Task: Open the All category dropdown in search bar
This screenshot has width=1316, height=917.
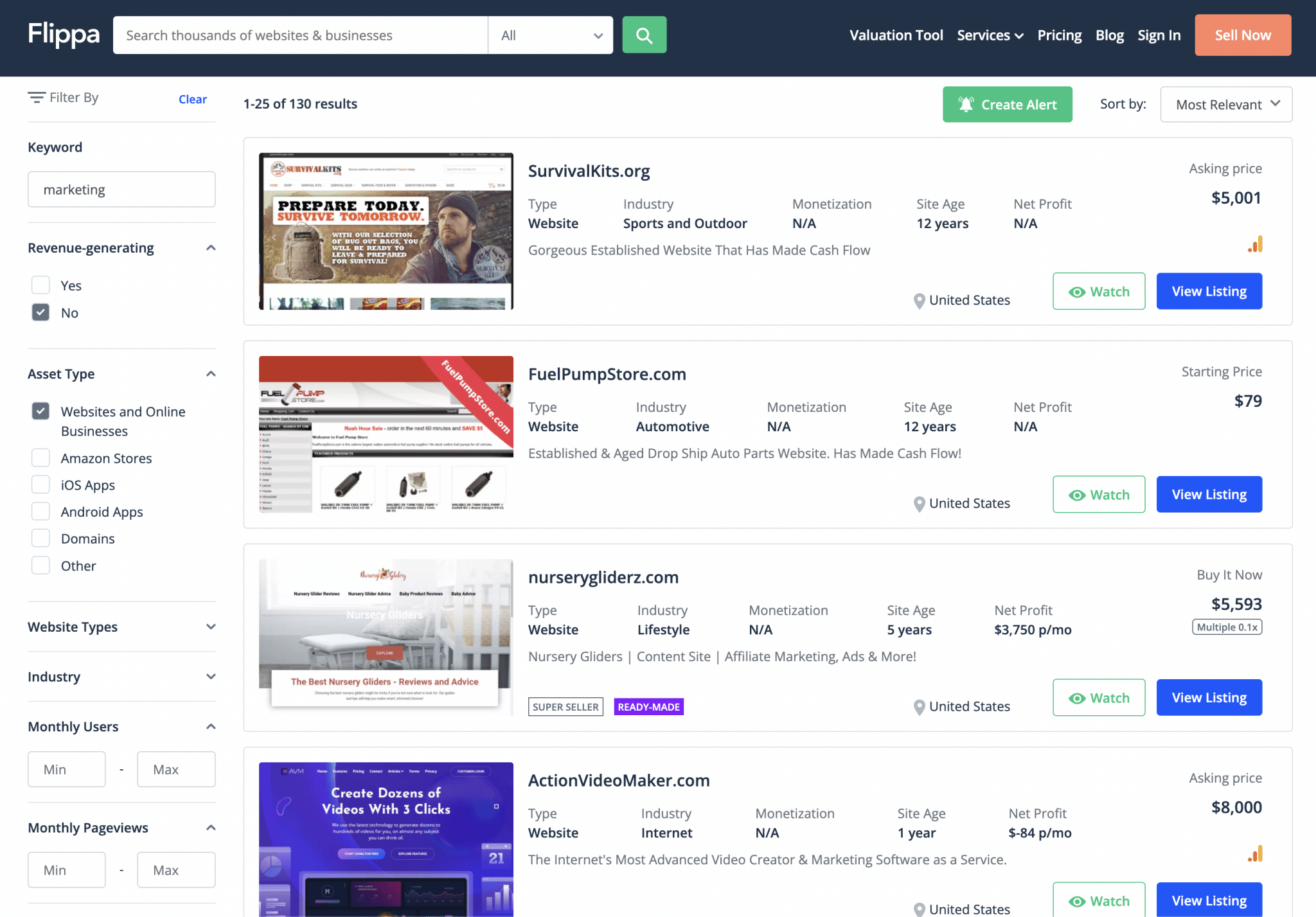Action: pos(551,35)
